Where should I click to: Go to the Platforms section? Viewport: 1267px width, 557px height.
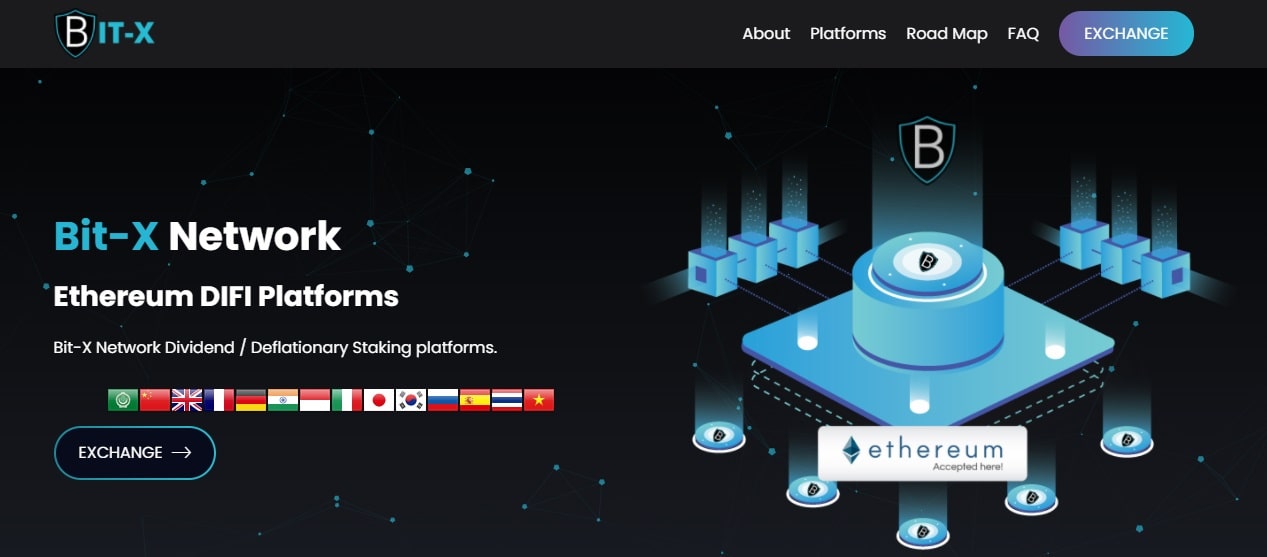point(848,33)
